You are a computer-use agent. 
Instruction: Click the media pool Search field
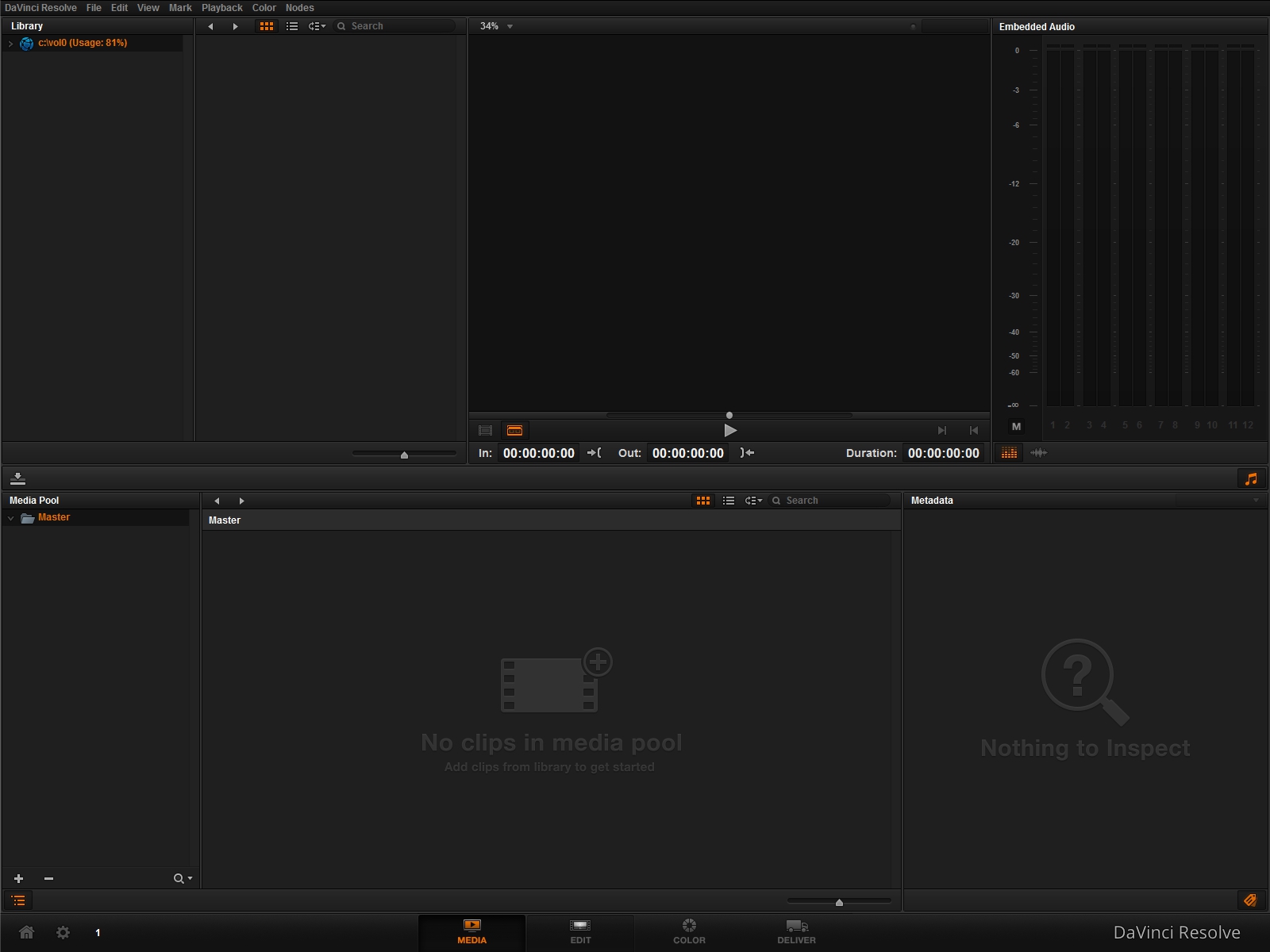tap(833, 501)
